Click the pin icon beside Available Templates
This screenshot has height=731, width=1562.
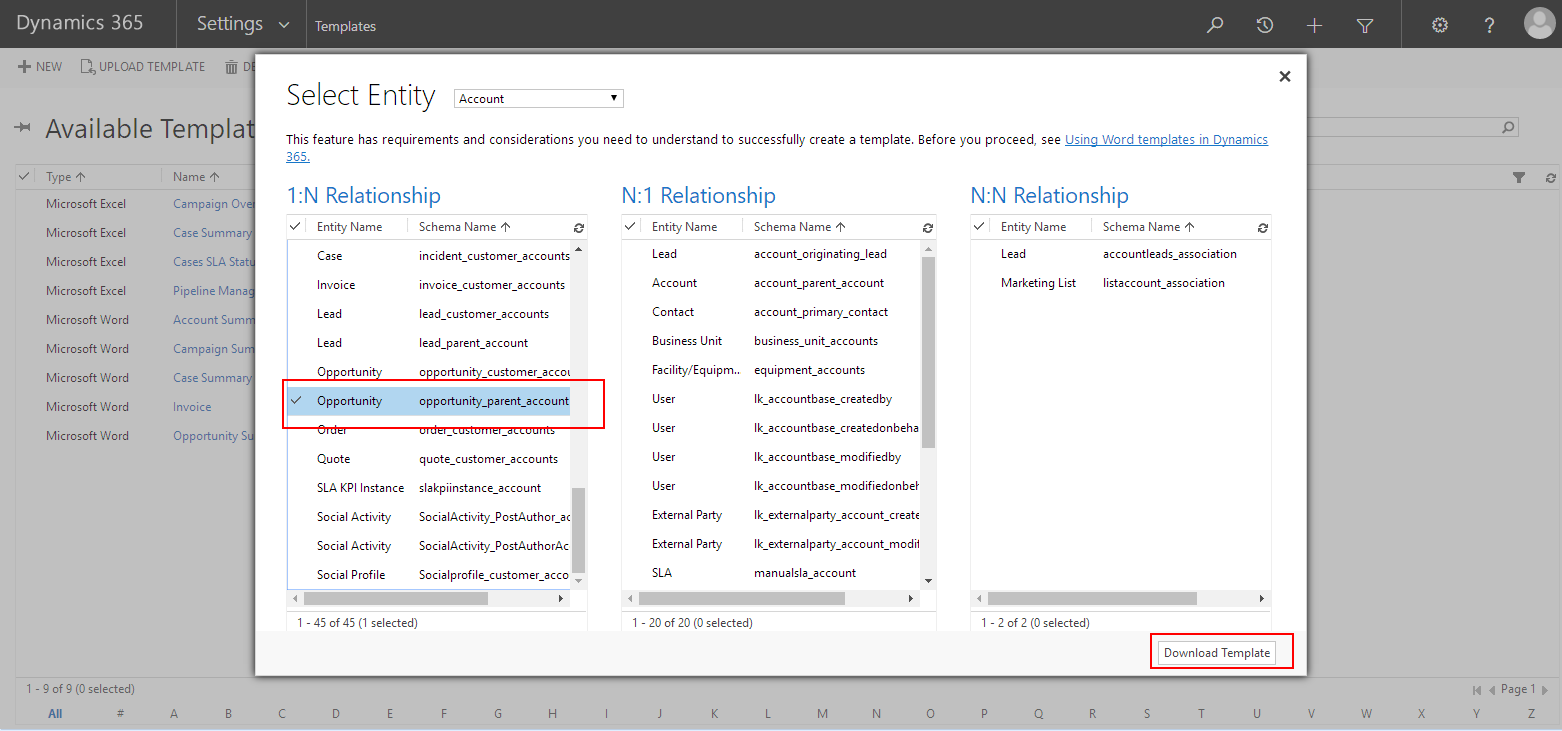coord(24,128)
